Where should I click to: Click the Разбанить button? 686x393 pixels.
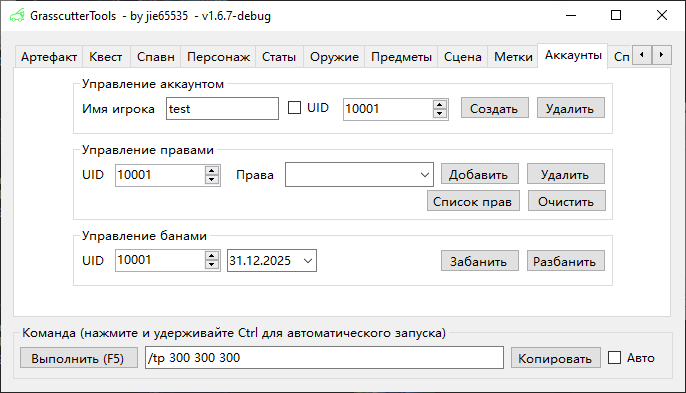(566, 261)
